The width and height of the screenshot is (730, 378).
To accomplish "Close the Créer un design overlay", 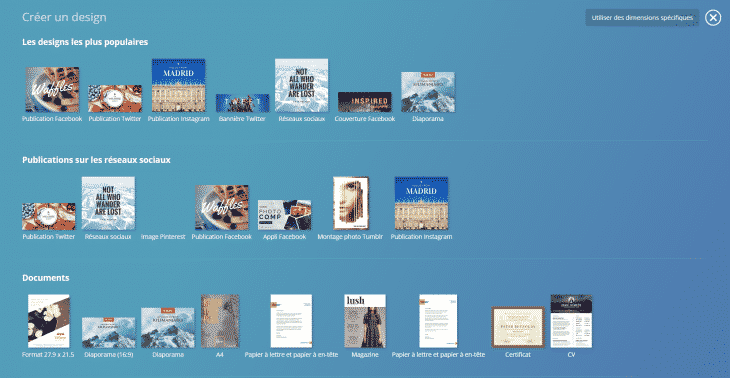I will pyautogui.click(x=713, y=18).
